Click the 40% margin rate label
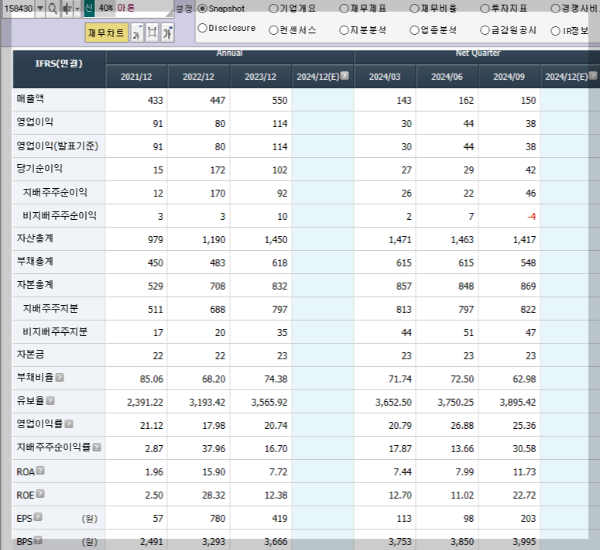 (x=106, y=8)
